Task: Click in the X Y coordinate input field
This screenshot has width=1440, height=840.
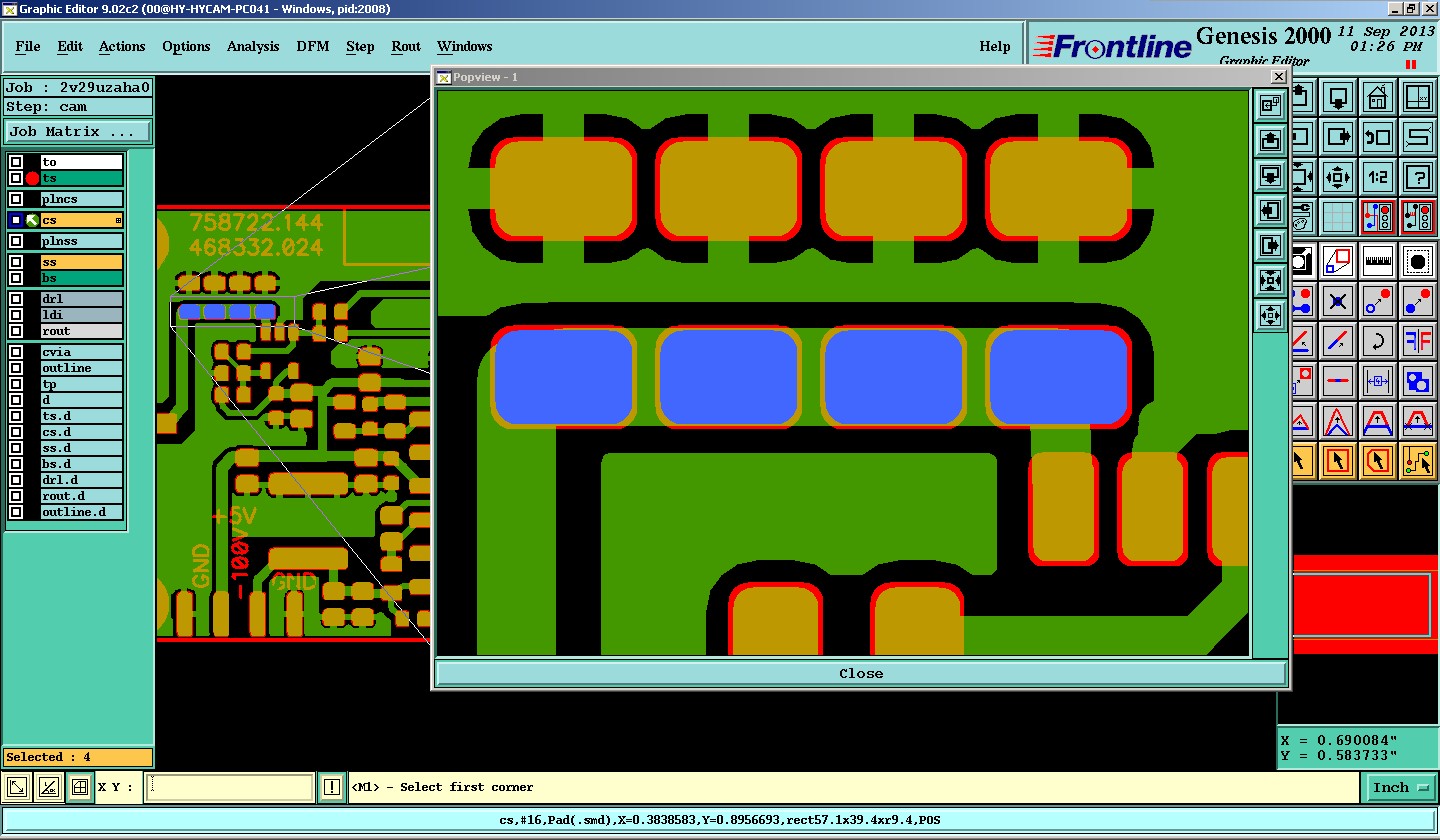Action: click(229, 787)
